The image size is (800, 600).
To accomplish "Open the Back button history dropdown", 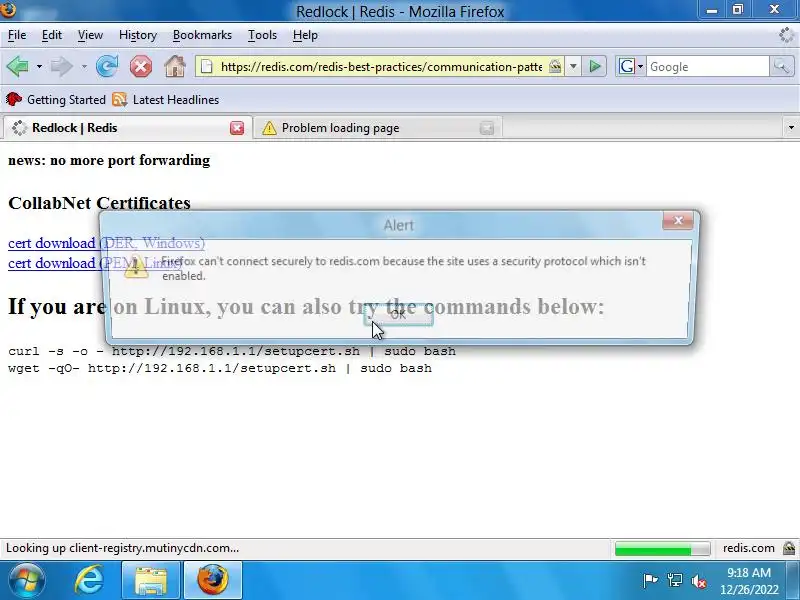I will click(39, 66).
